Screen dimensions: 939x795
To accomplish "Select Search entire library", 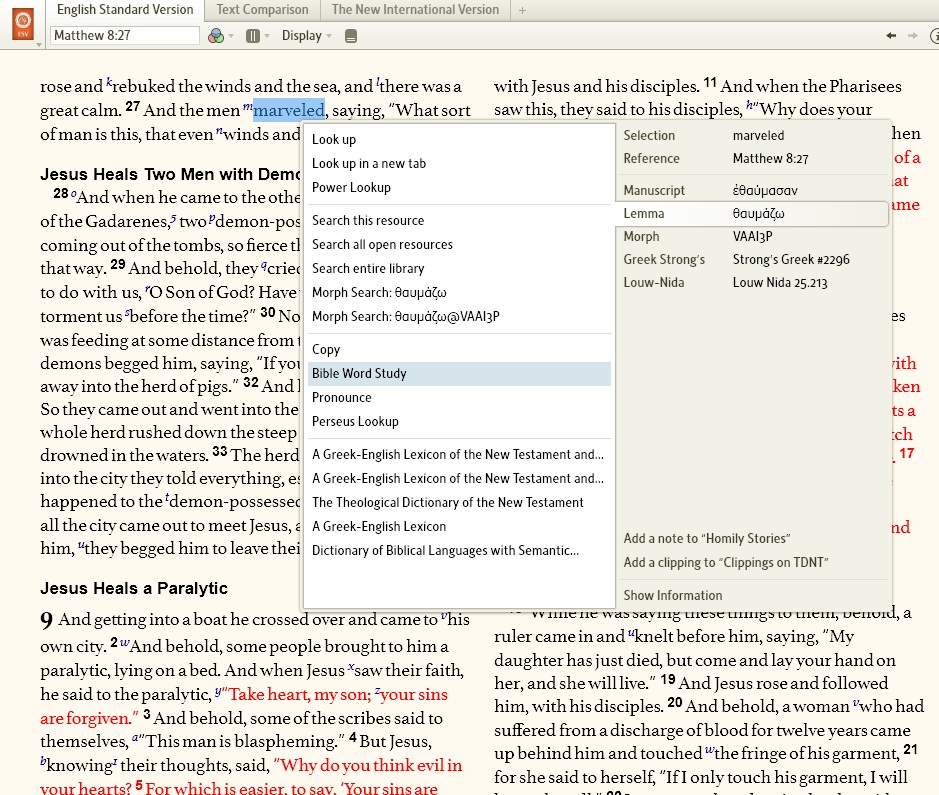I will [458, 268].
